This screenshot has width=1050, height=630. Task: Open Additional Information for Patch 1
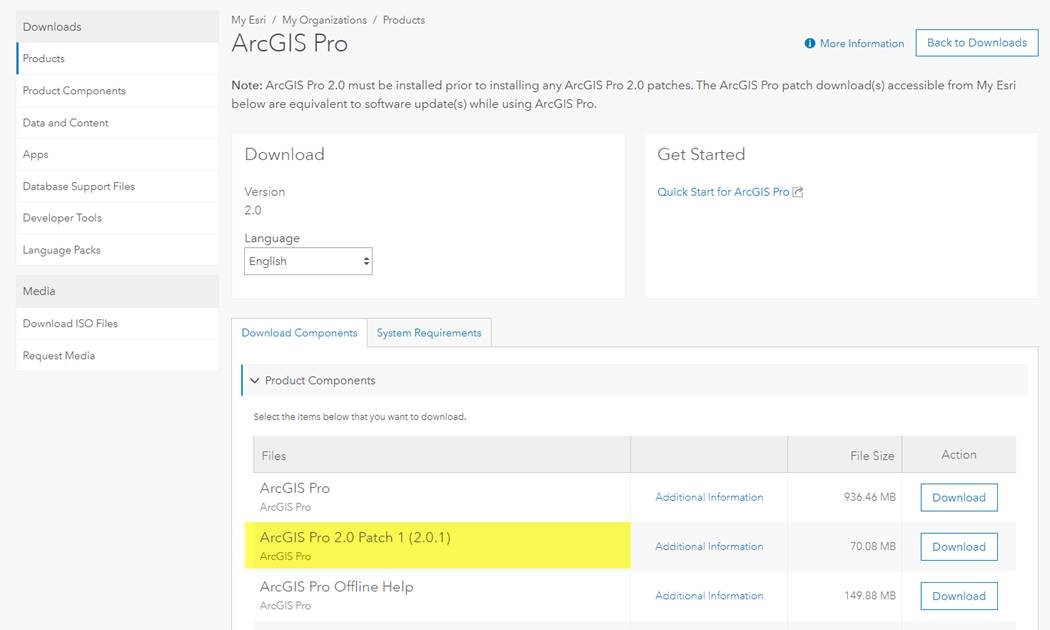[709, 547]
